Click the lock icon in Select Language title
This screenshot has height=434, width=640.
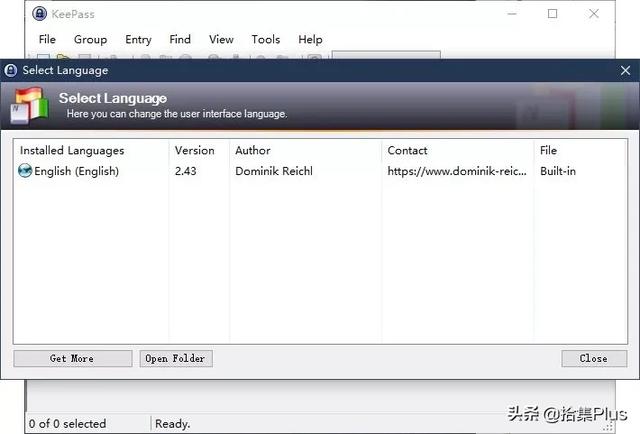click(11, 70)
